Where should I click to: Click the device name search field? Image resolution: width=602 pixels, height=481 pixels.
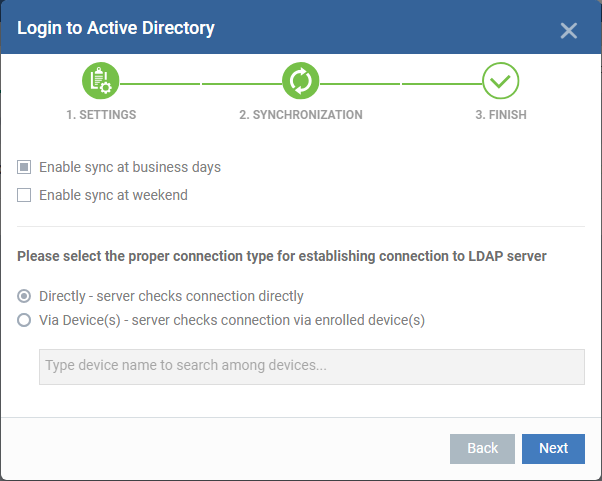(312, 367)
